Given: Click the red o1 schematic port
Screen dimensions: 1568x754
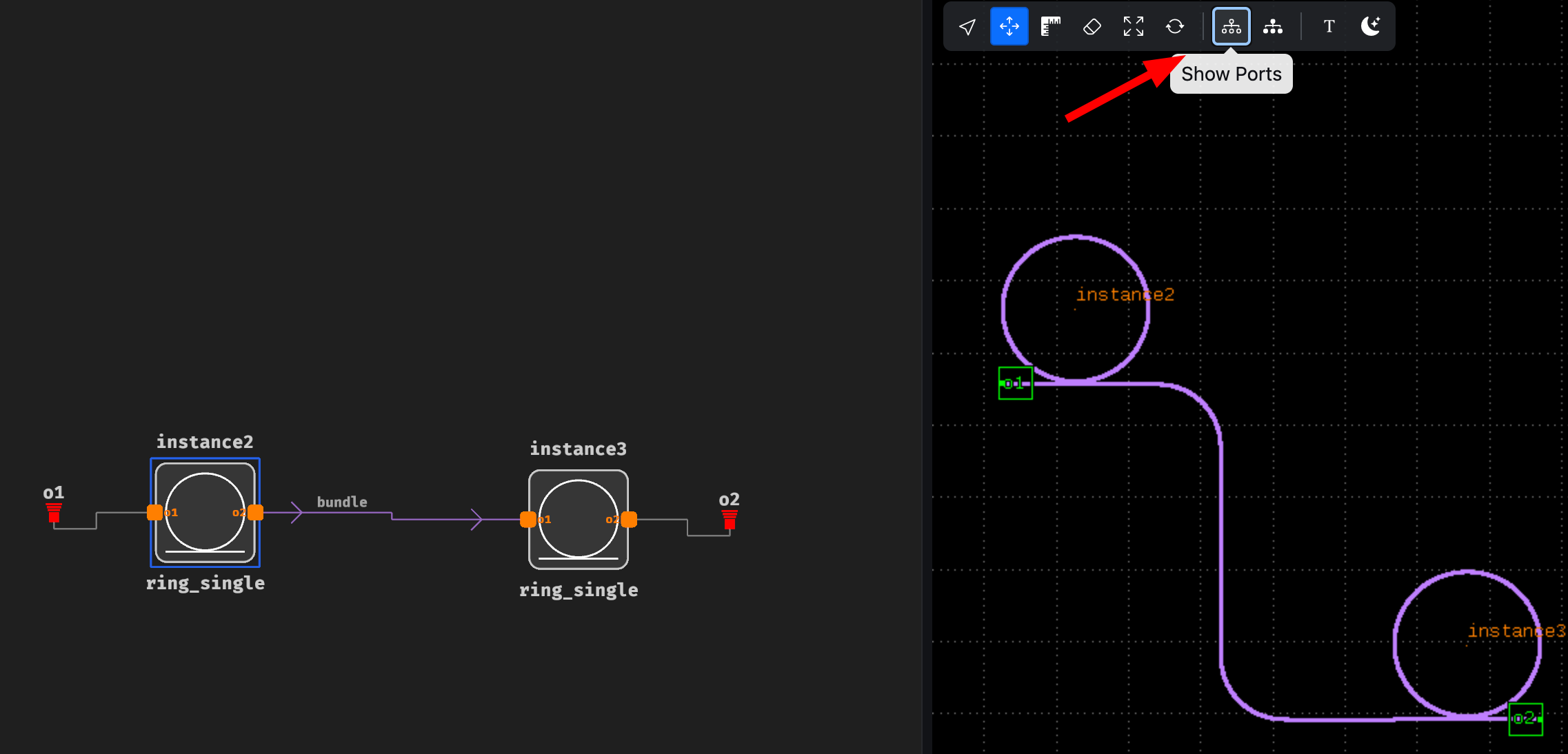Looking at the screenshot, I should 54,512.
